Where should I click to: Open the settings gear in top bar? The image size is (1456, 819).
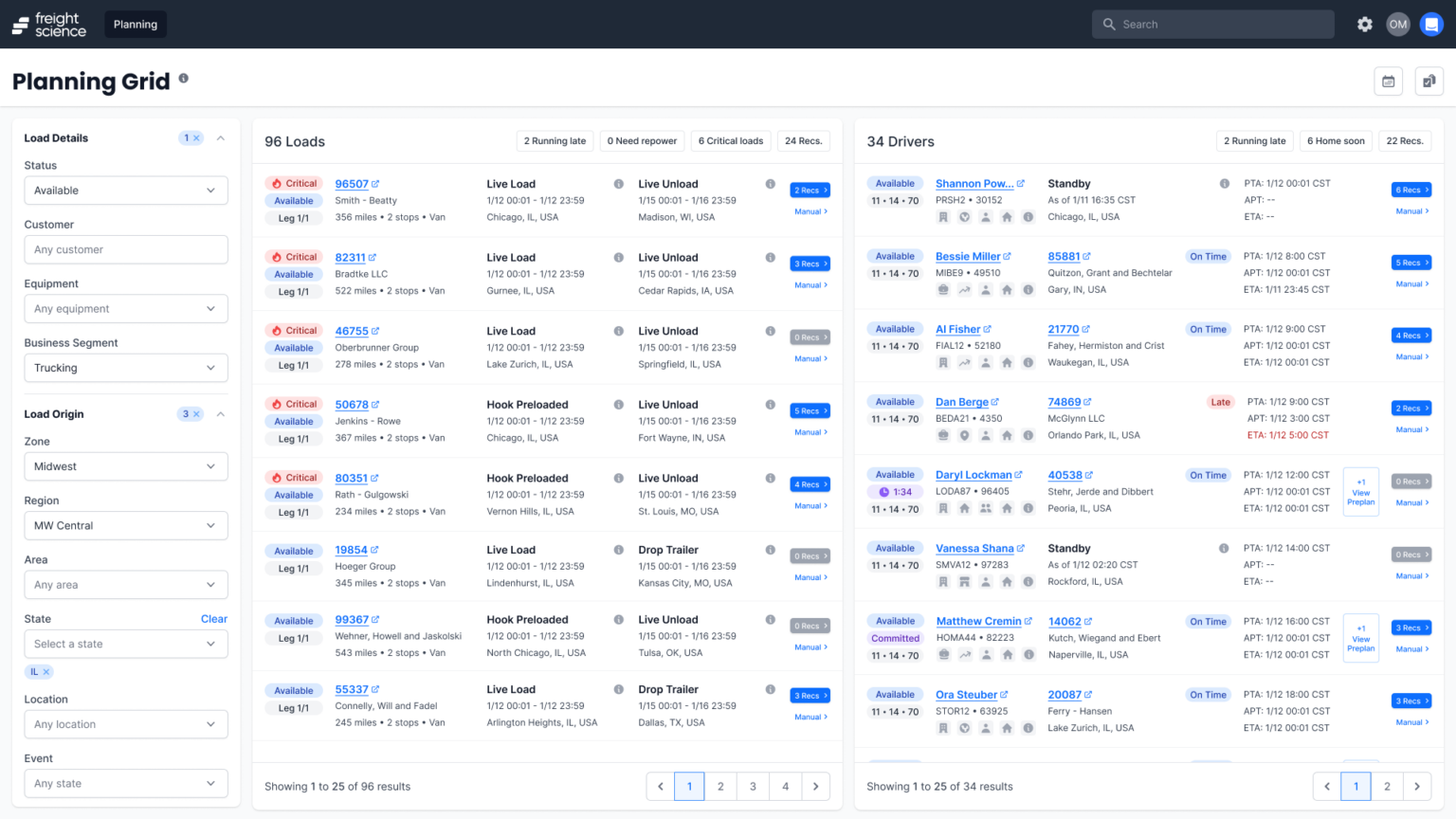tap(1364, 24)
